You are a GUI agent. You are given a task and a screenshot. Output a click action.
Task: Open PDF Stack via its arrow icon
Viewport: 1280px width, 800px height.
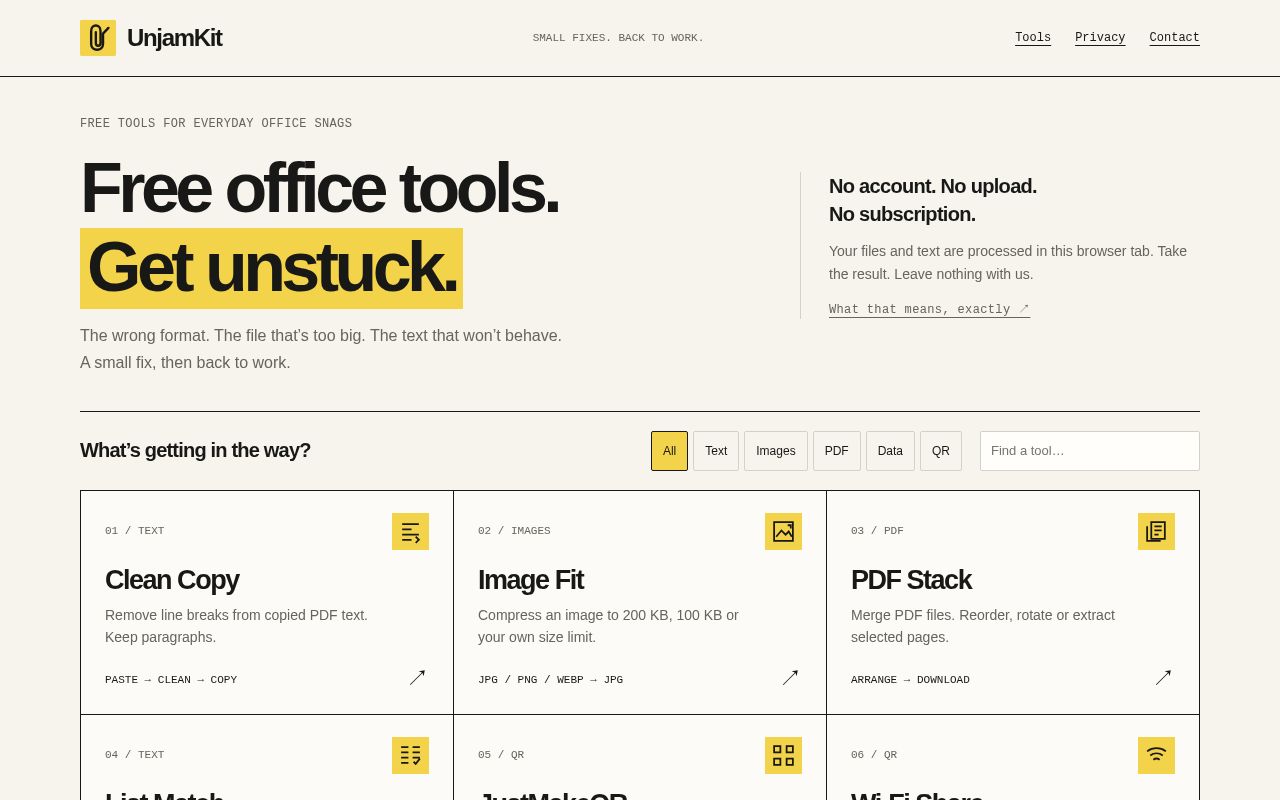click(x=1163, y=678)
